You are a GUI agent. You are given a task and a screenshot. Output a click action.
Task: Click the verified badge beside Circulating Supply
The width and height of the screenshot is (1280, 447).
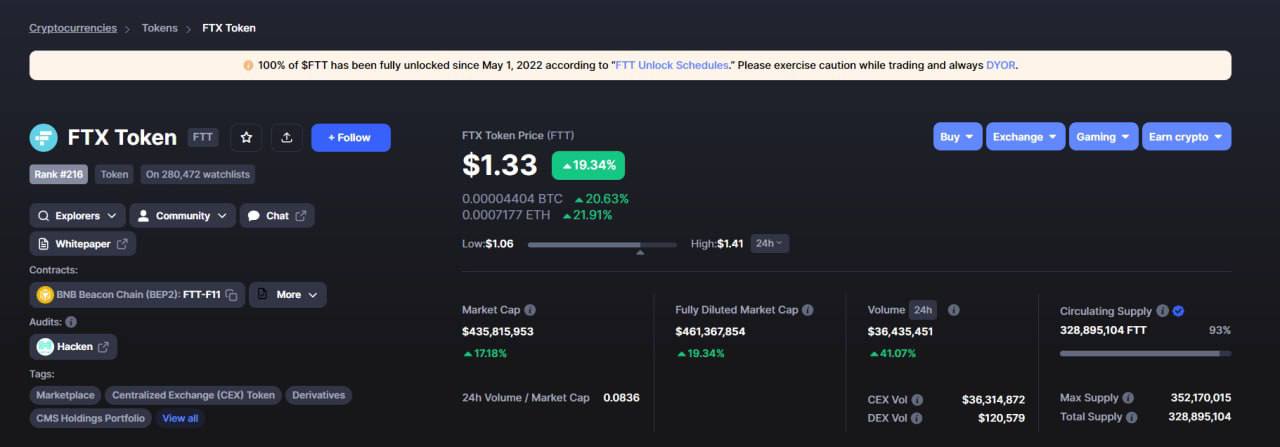coord(1178,311)
